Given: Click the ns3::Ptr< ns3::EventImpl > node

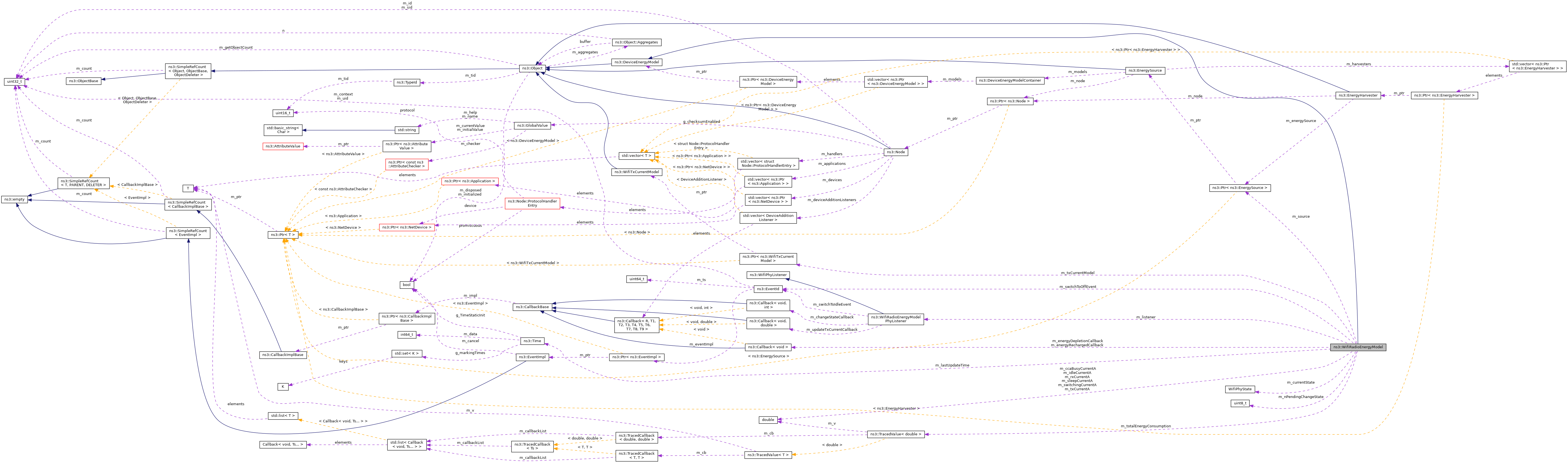Looking at the screenshot, I should [636, 358].
